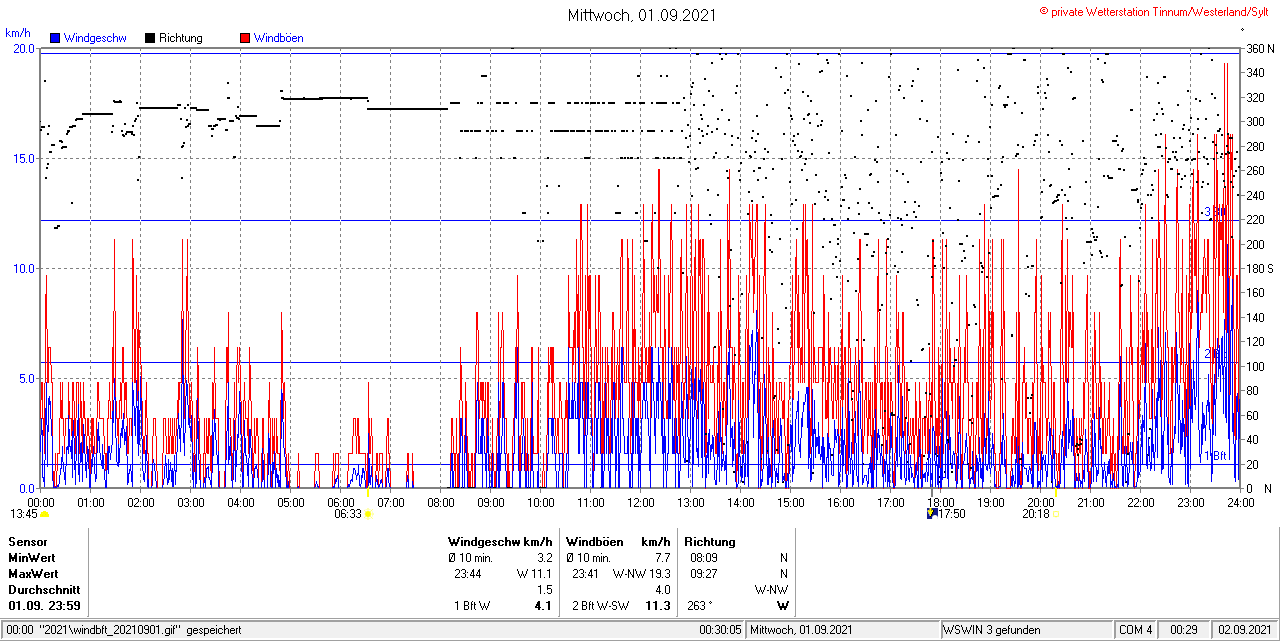Click the Durchschnitt row label

(x=44, y=589)
